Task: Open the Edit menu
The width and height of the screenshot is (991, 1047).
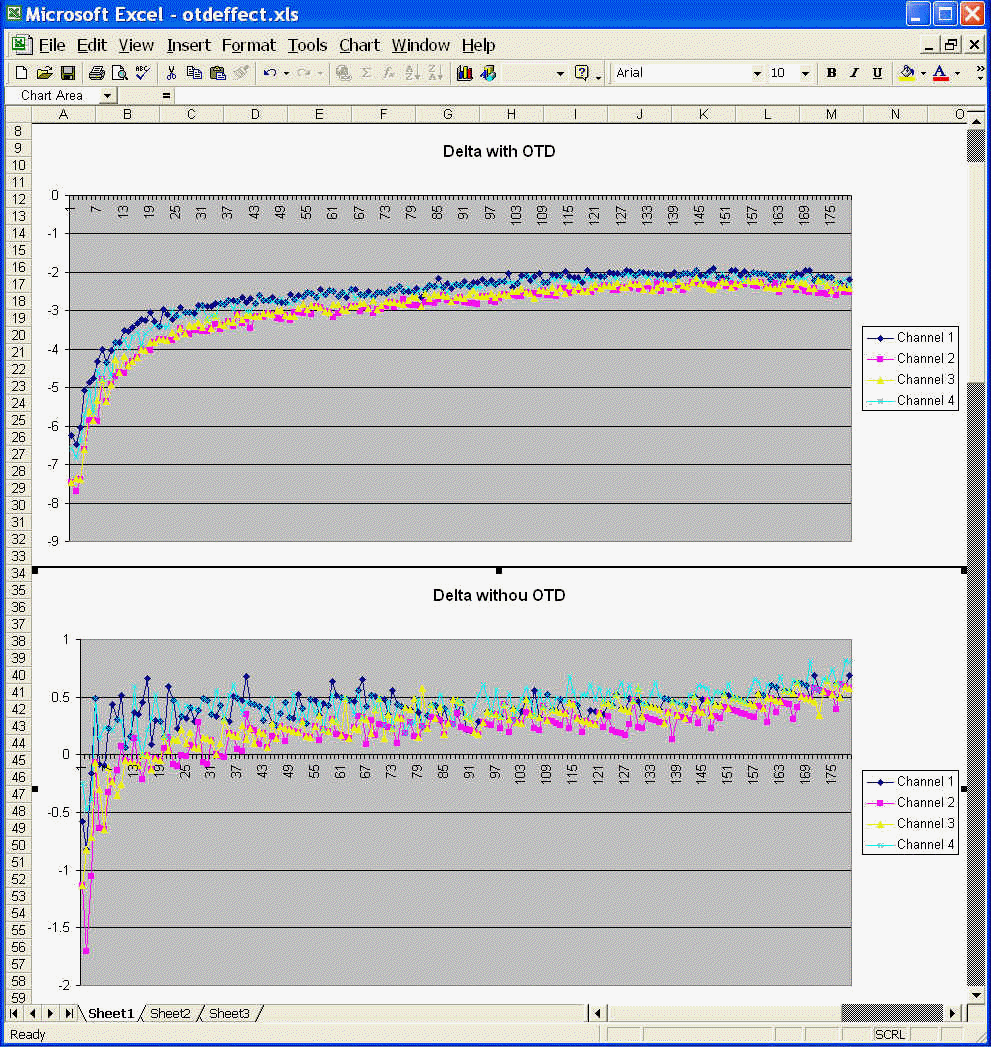Action: point(91,45)
